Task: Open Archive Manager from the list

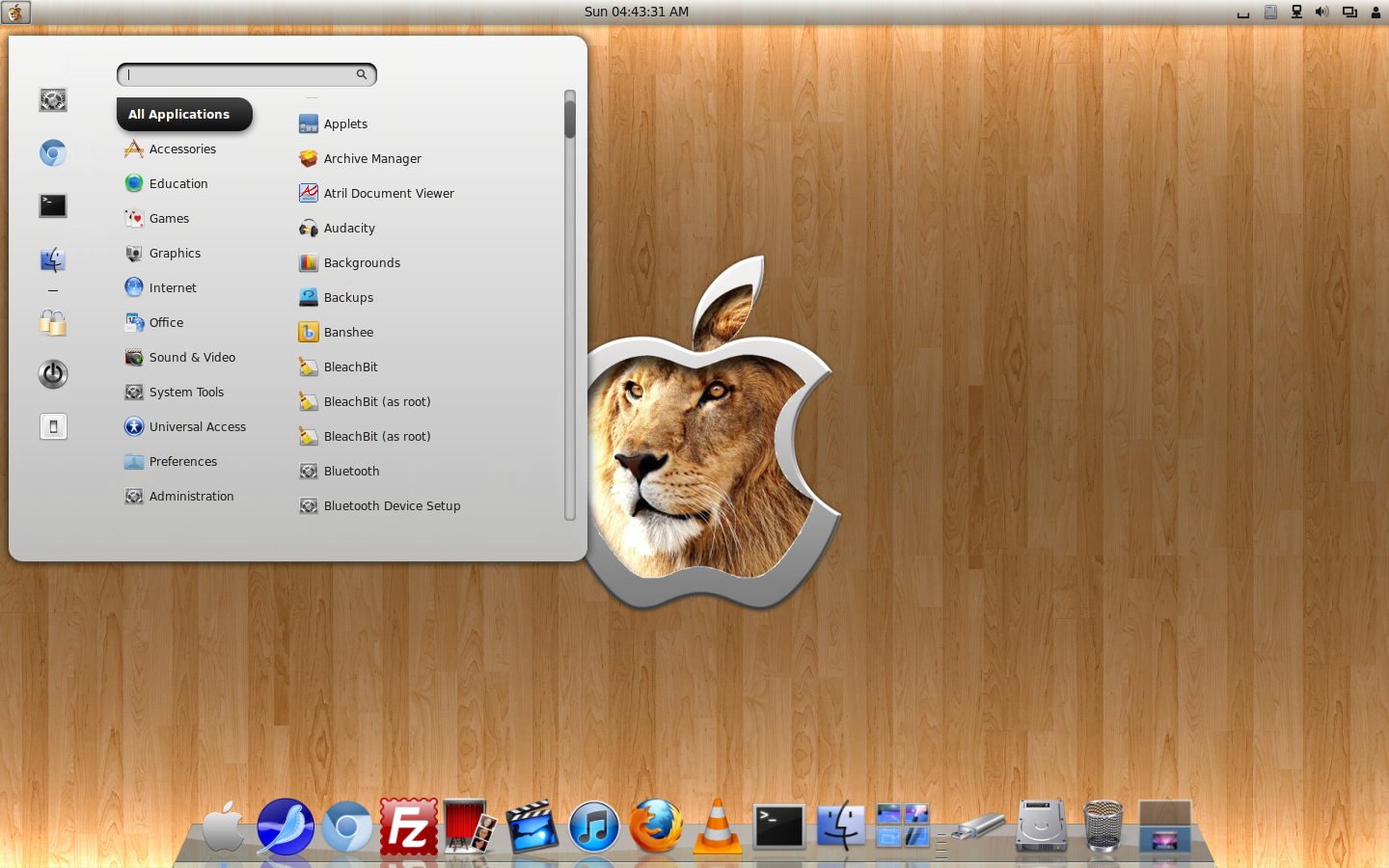Action: (372, 159)
